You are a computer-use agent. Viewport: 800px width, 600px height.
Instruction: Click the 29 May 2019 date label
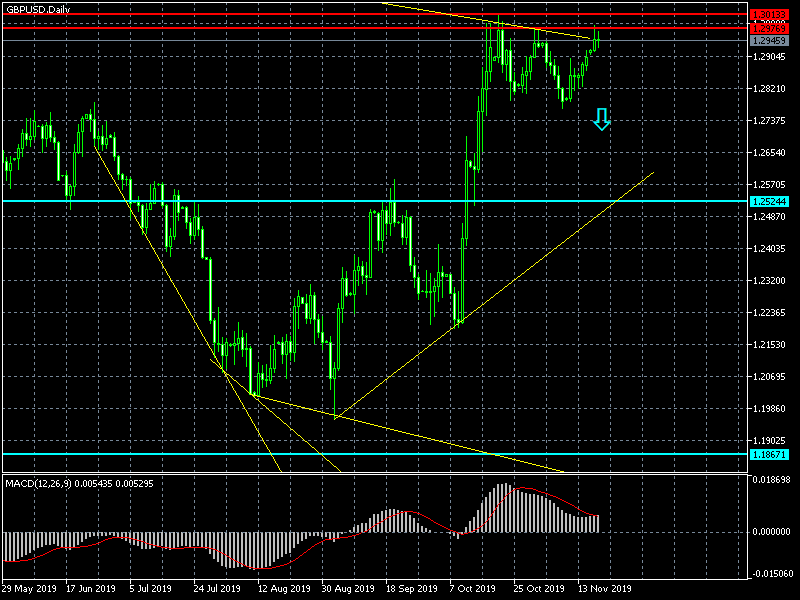click(29, 589)
